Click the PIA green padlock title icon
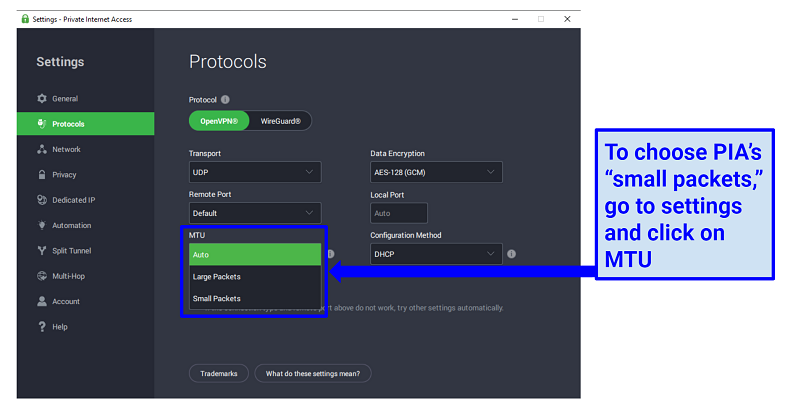This screenshot has width=806, height=420. pyautogui.click(x=25, y=19)
